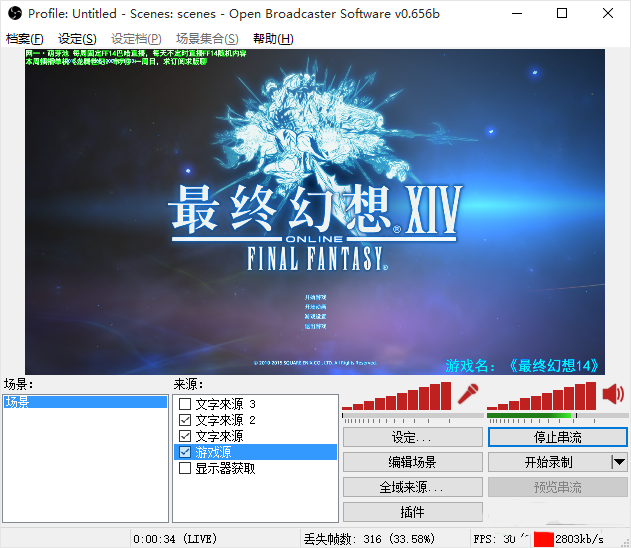Image resolution: width=631 pixels, height=548 pixels.
Task: Select 场景 in the scenes list
Action: tap(85, 402)
